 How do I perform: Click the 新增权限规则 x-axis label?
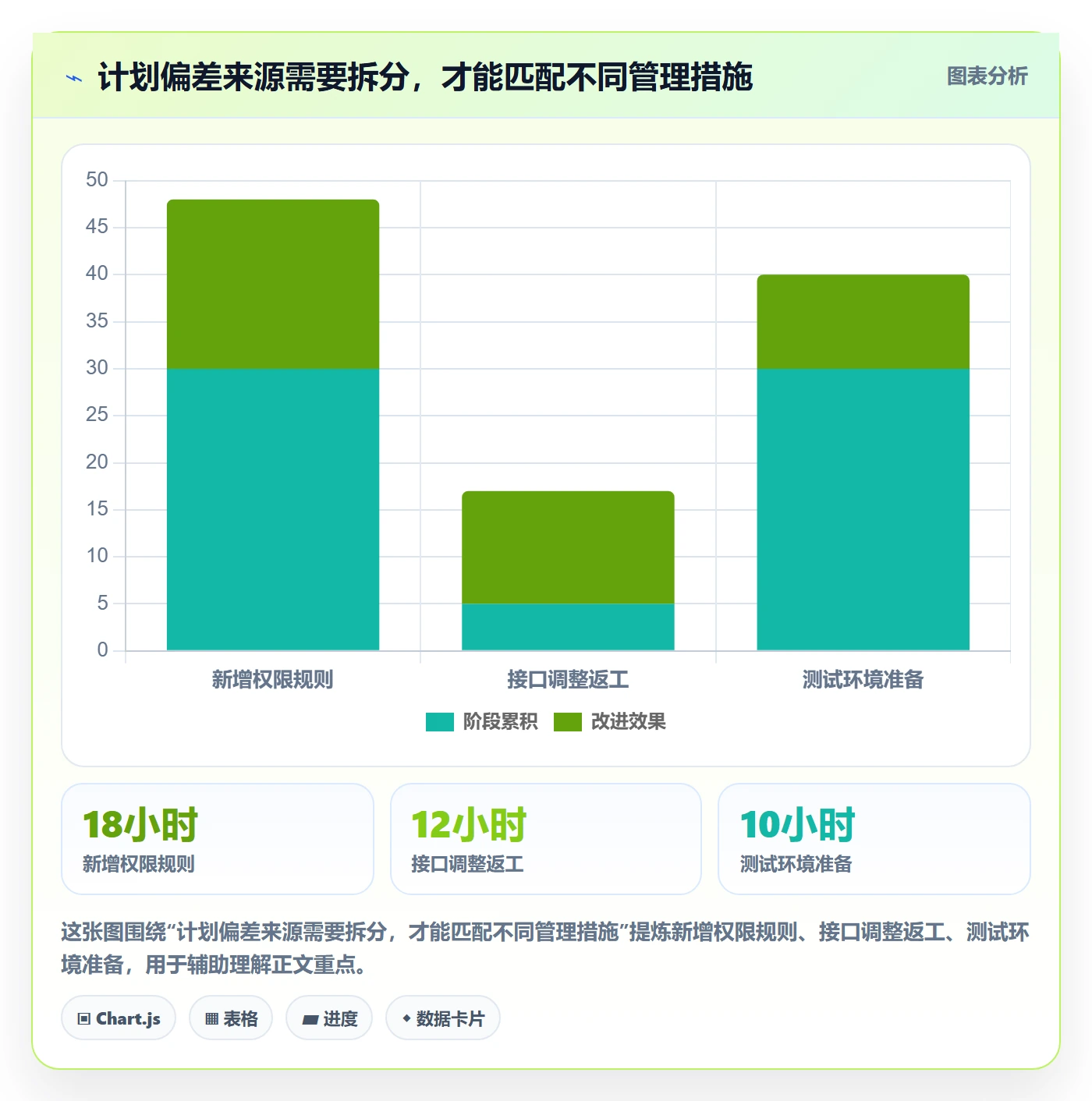click(272, 680)
